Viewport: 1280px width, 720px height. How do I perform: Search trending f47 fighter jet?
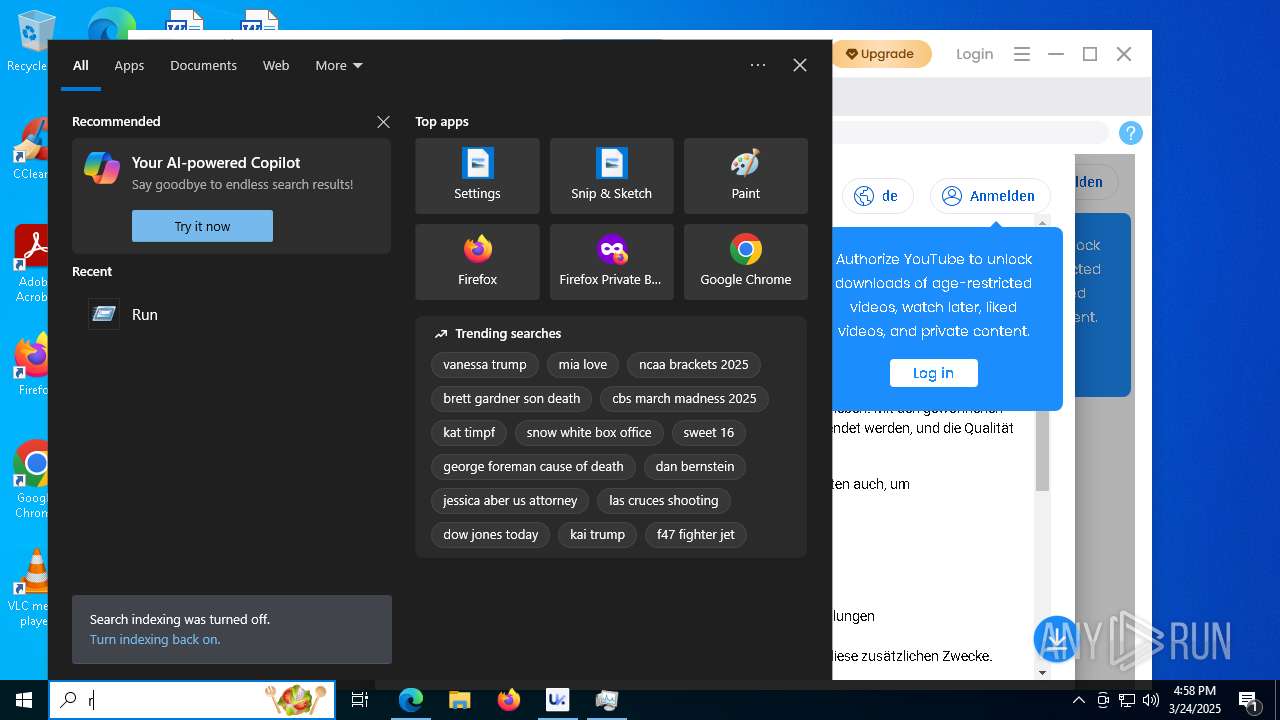click(x=696, y=535)
